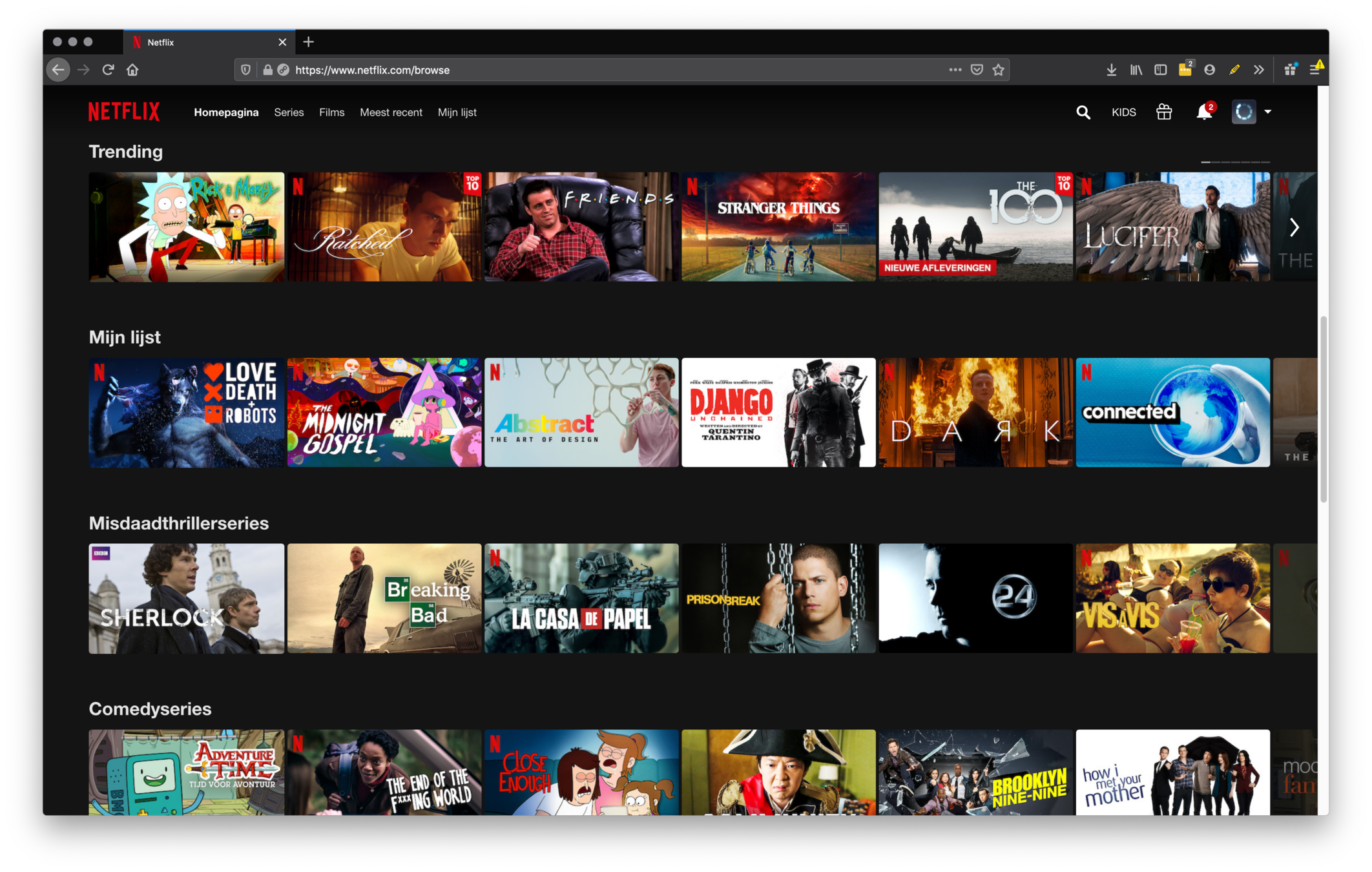Click the gift box icon
Image resolution: width=1372 pixels, height=872 pixels.
(1164, 112)
